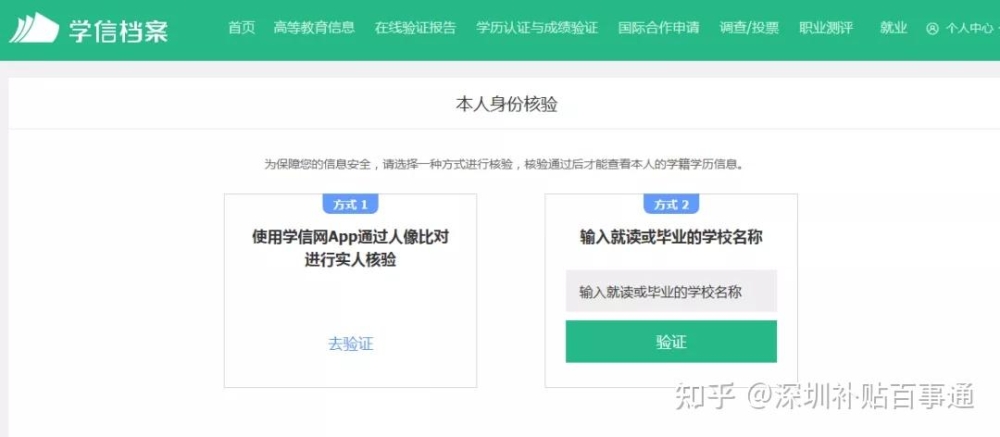1000x437 pixels.
Task: Click the 学信档案 logo text
Action: [x=119, y=29]
